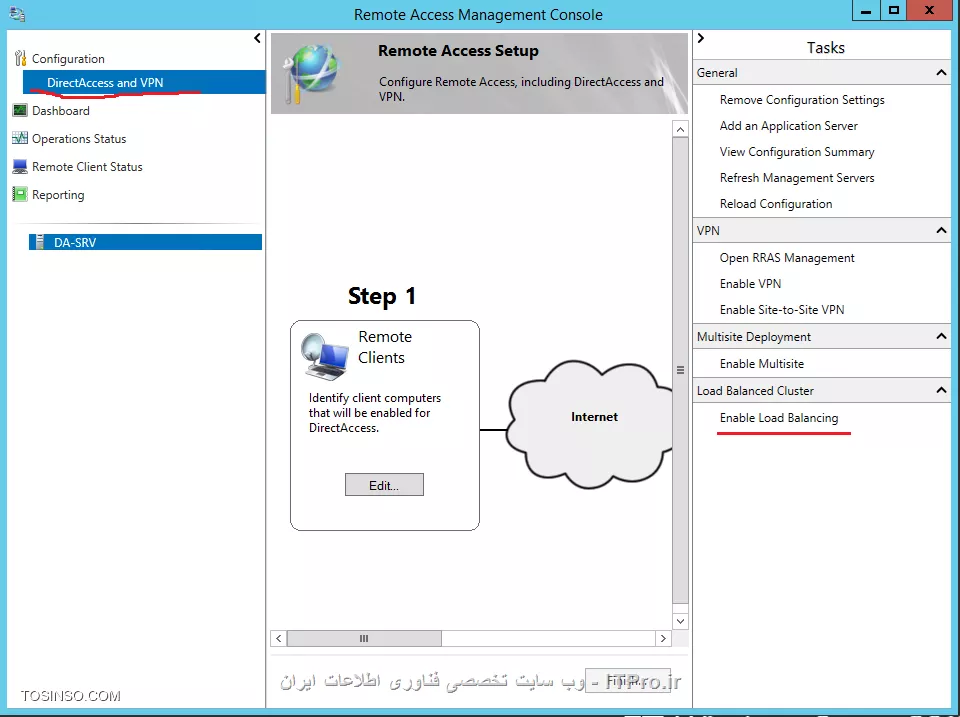Click the DA-SRV server icon

pyautogui.click(x=40, y=242)
